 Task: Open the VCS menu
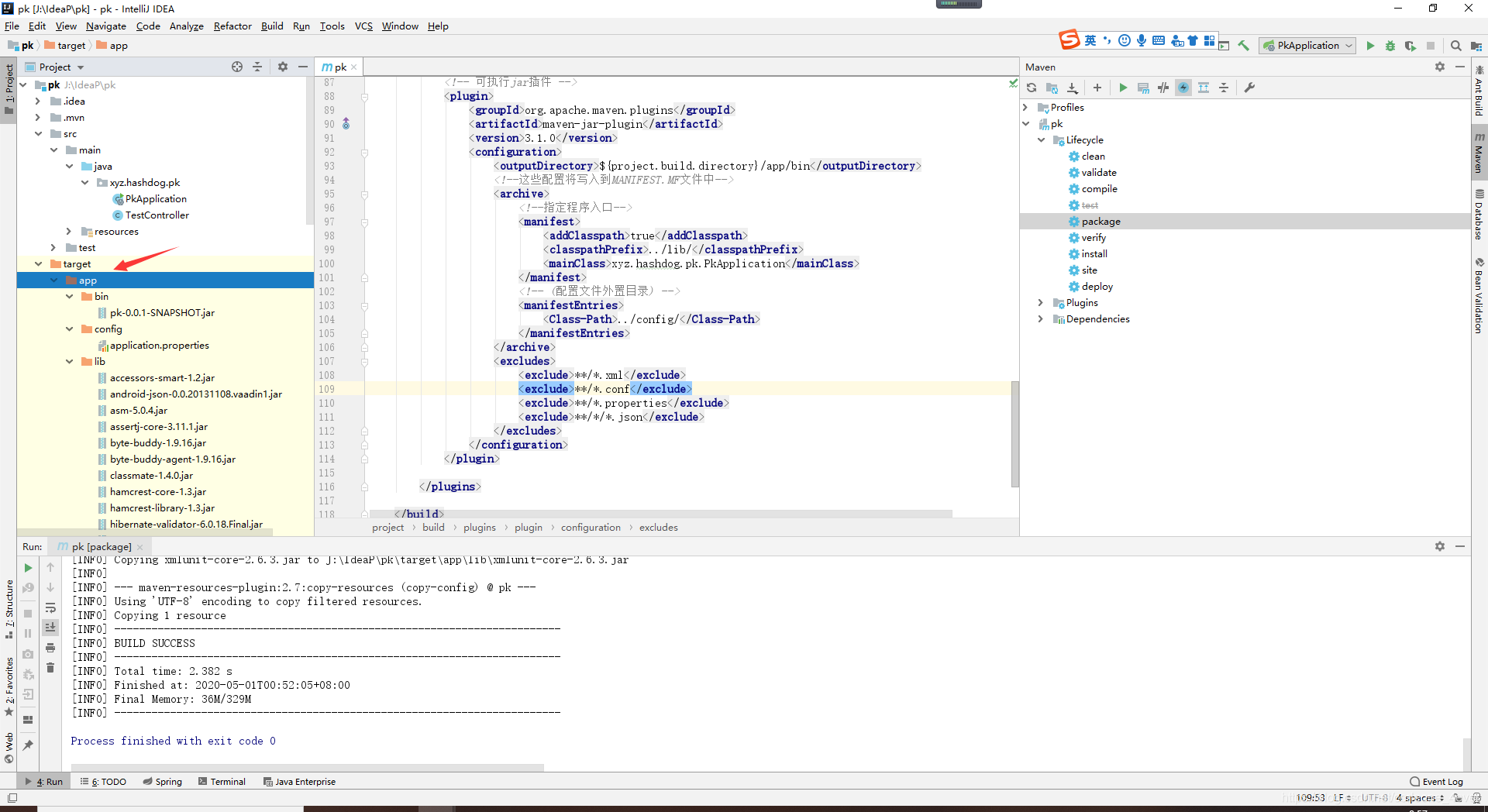pos(363,26)
